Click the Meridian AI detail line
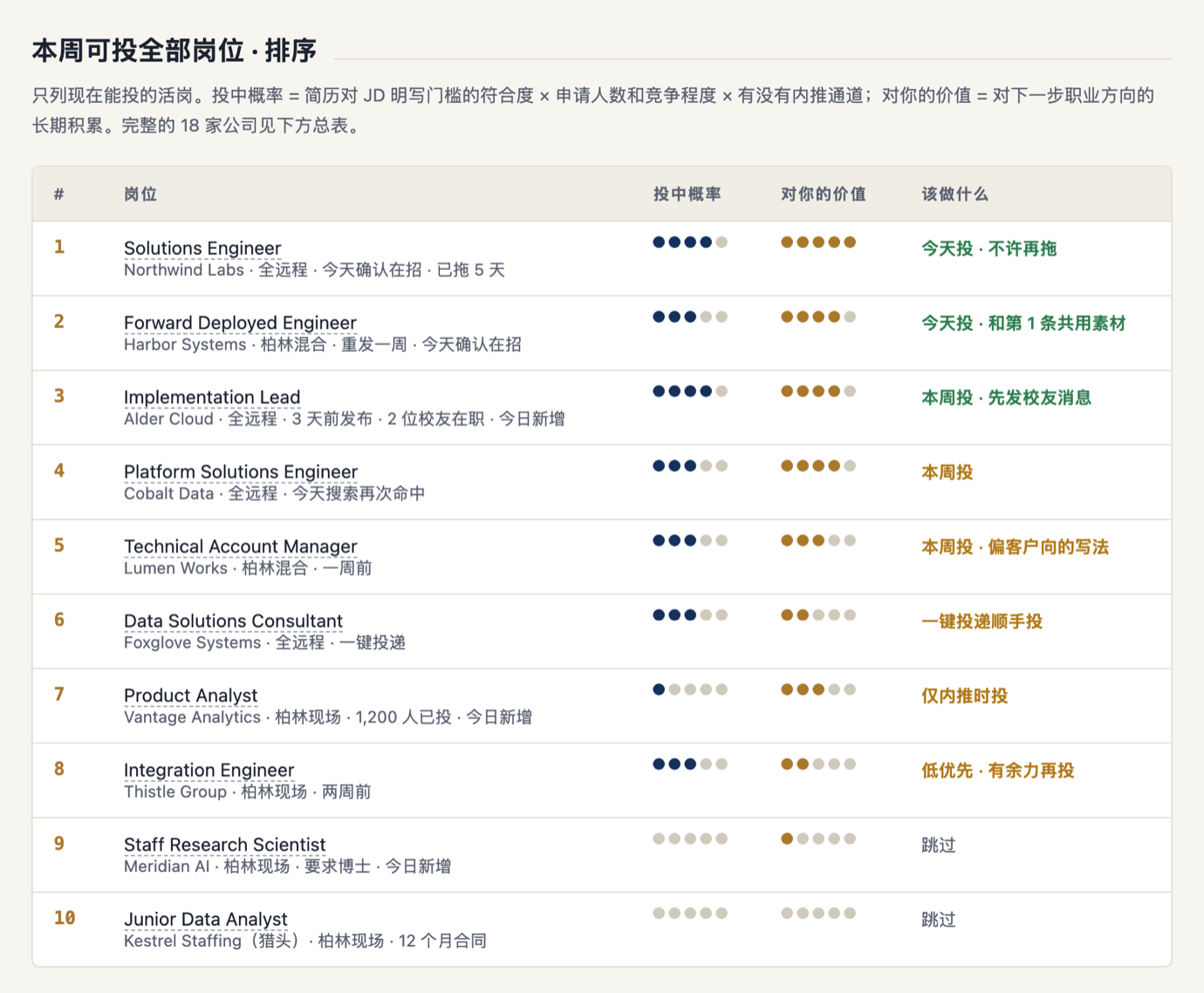 288,866
